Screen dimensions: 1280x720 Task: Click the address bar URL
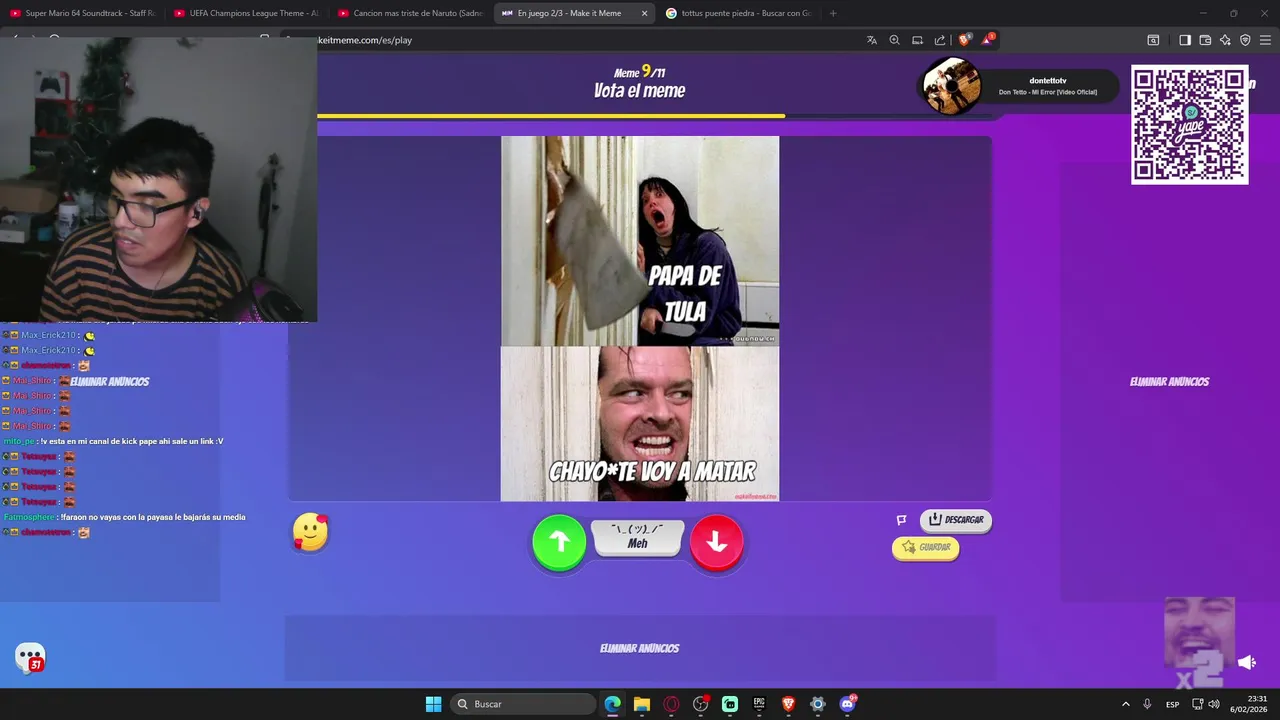point(365,40)
